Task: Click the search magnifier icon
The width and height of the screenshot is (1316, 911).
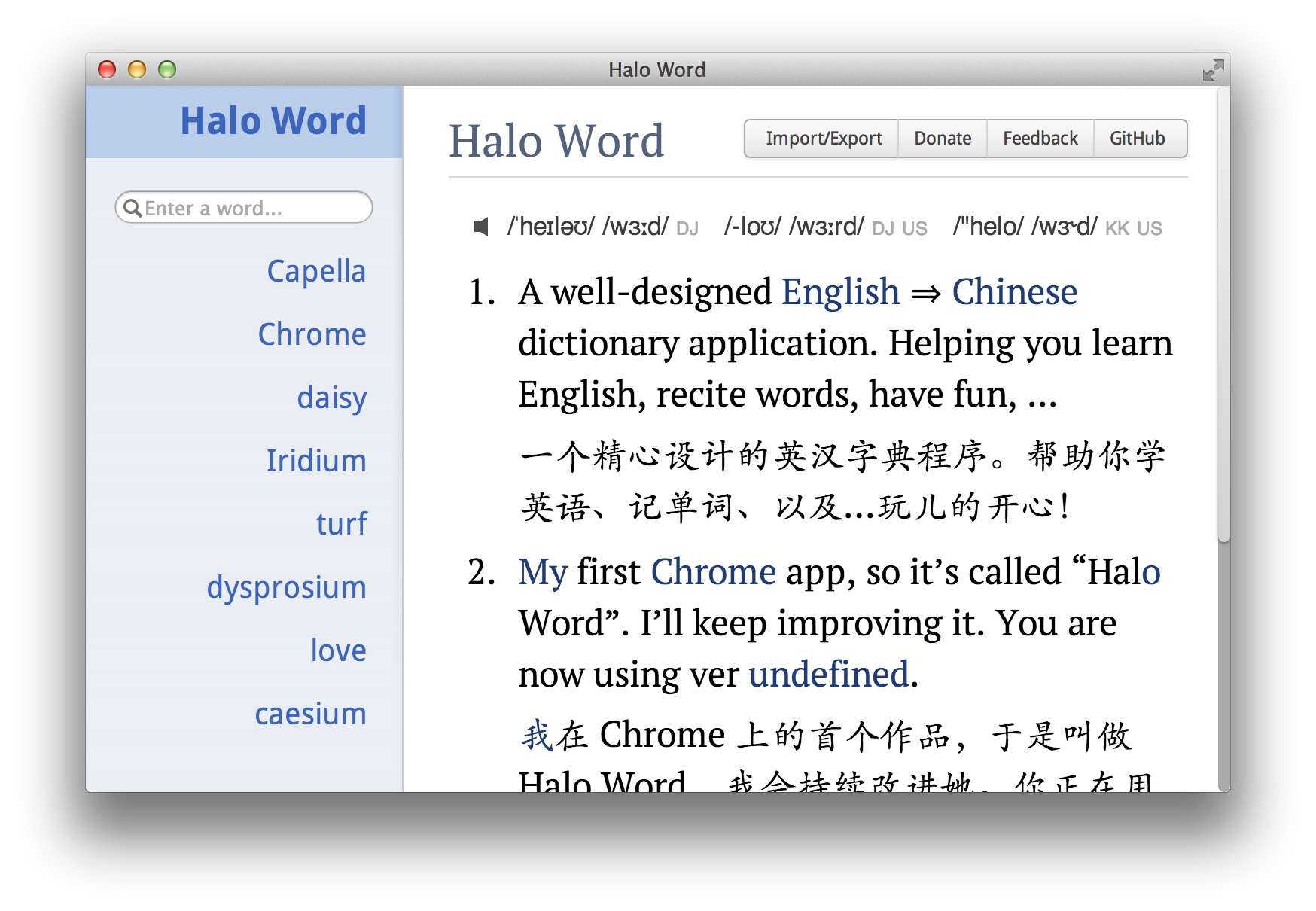Action: click(133, 208)
